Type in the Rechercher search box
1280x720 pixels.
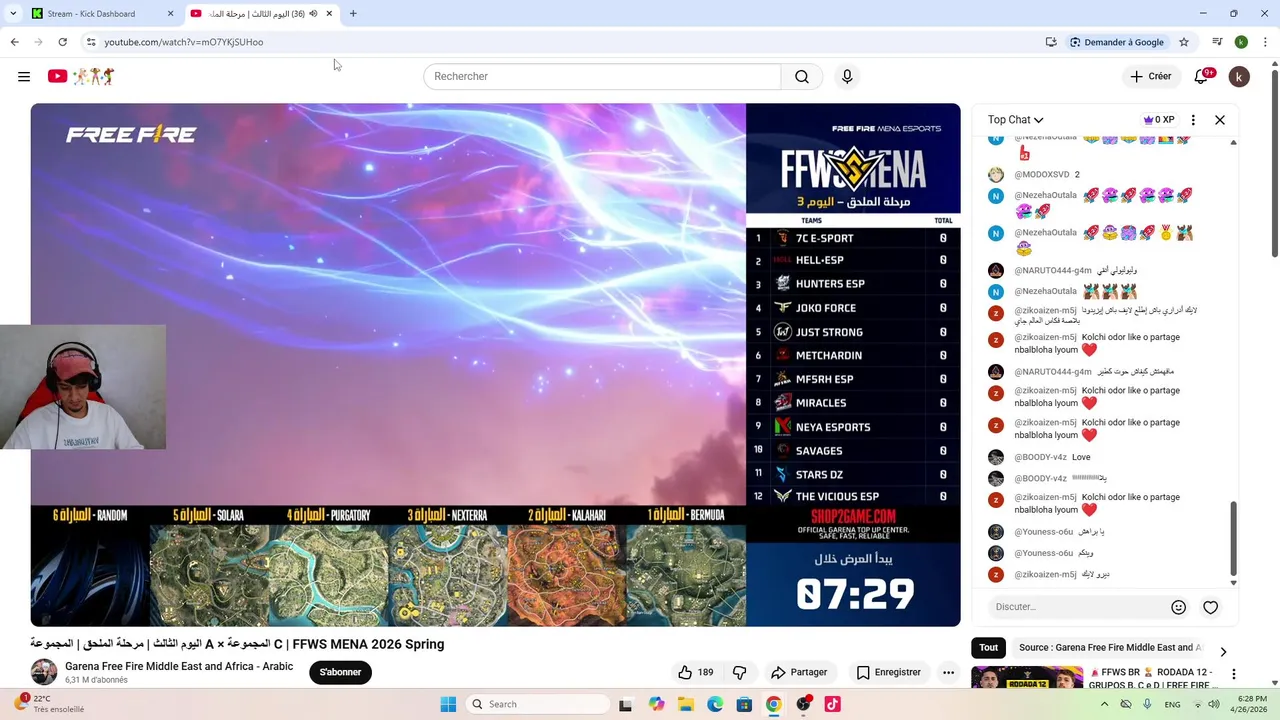coord(602,77)
